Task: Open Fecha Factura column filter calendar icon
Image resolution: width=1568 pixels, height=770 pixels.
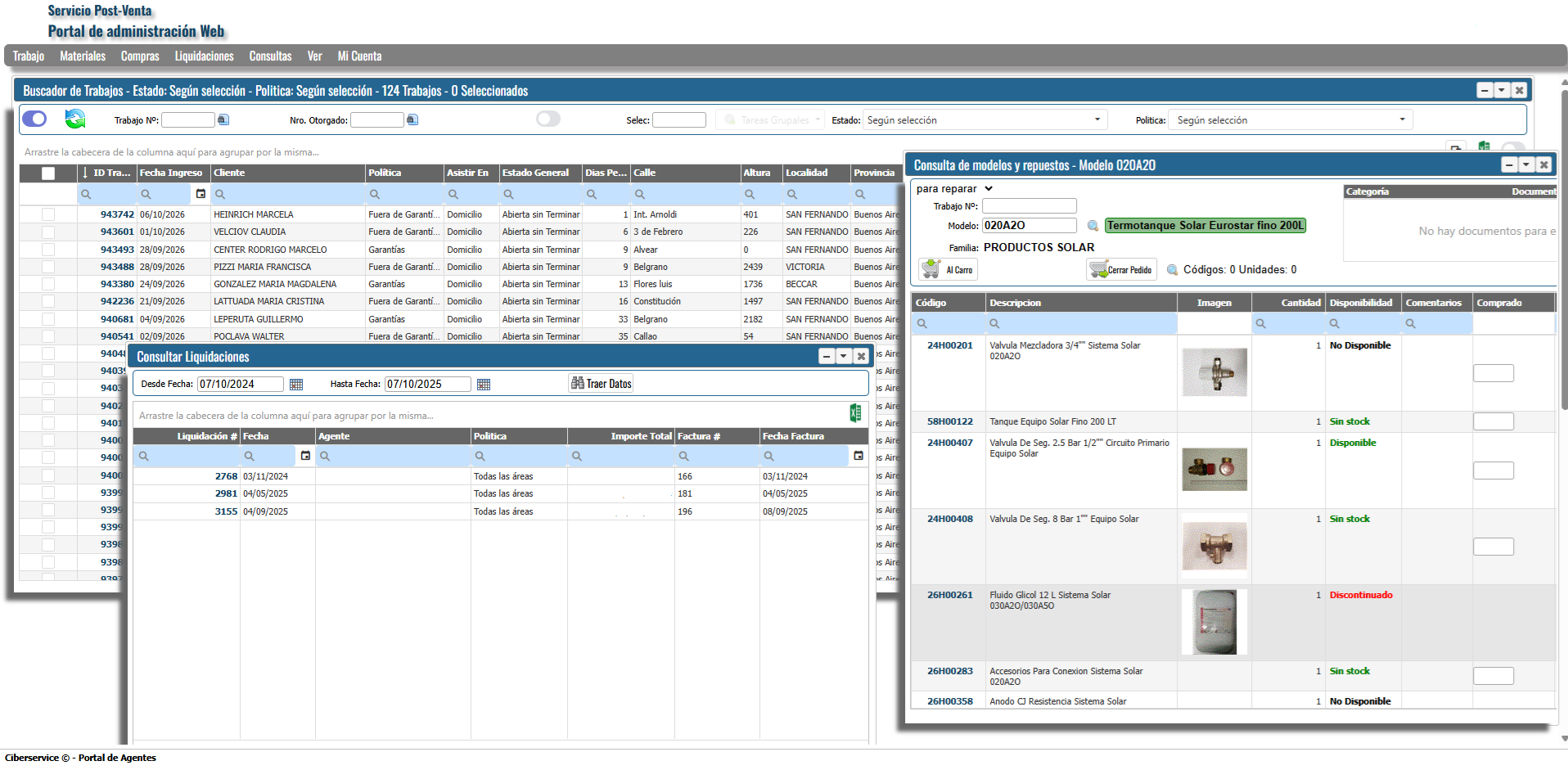Action: (x=858, y=456)
